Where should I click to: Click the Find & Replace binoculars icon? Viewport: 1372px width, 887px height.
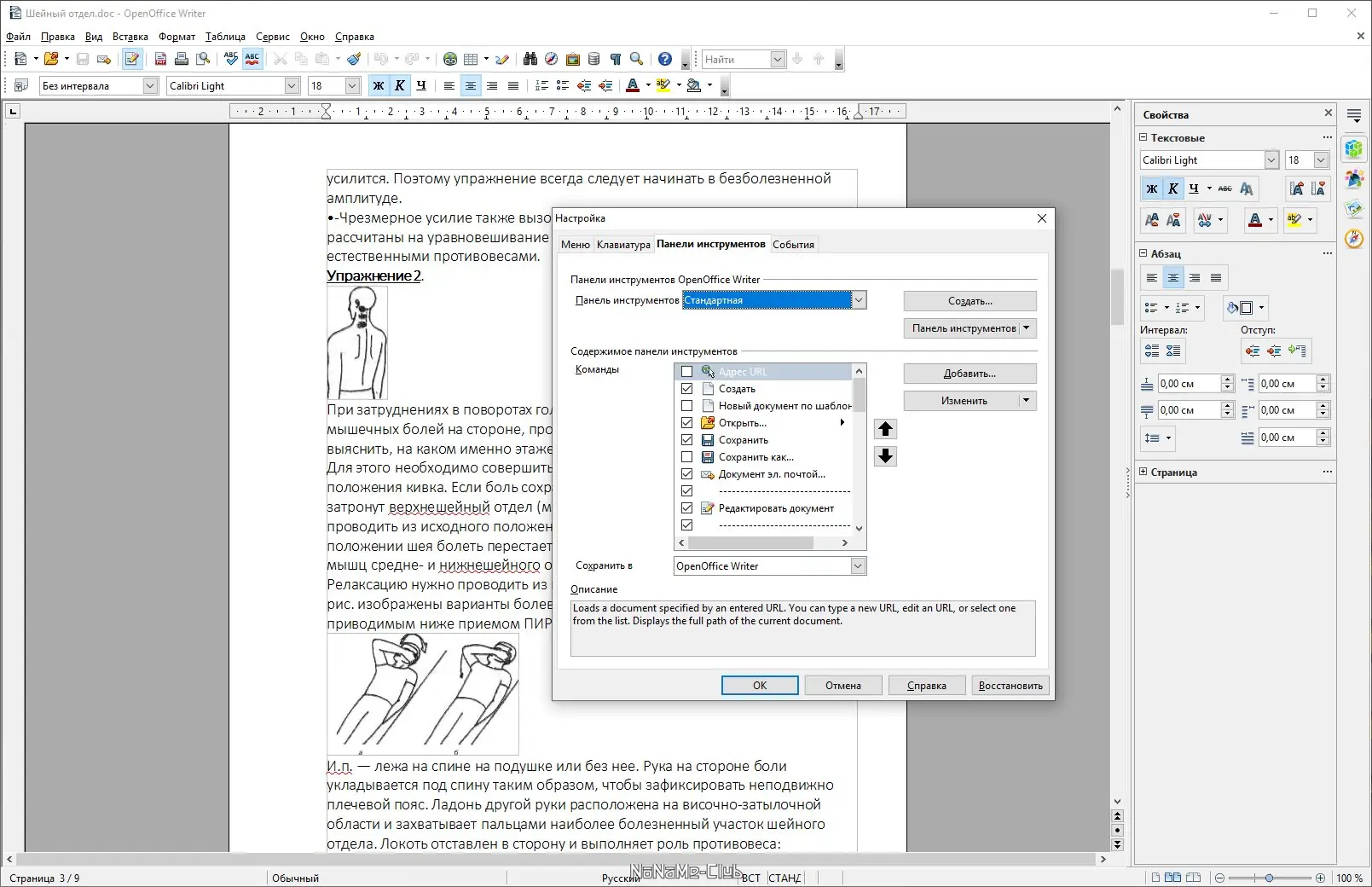point(530,59)
